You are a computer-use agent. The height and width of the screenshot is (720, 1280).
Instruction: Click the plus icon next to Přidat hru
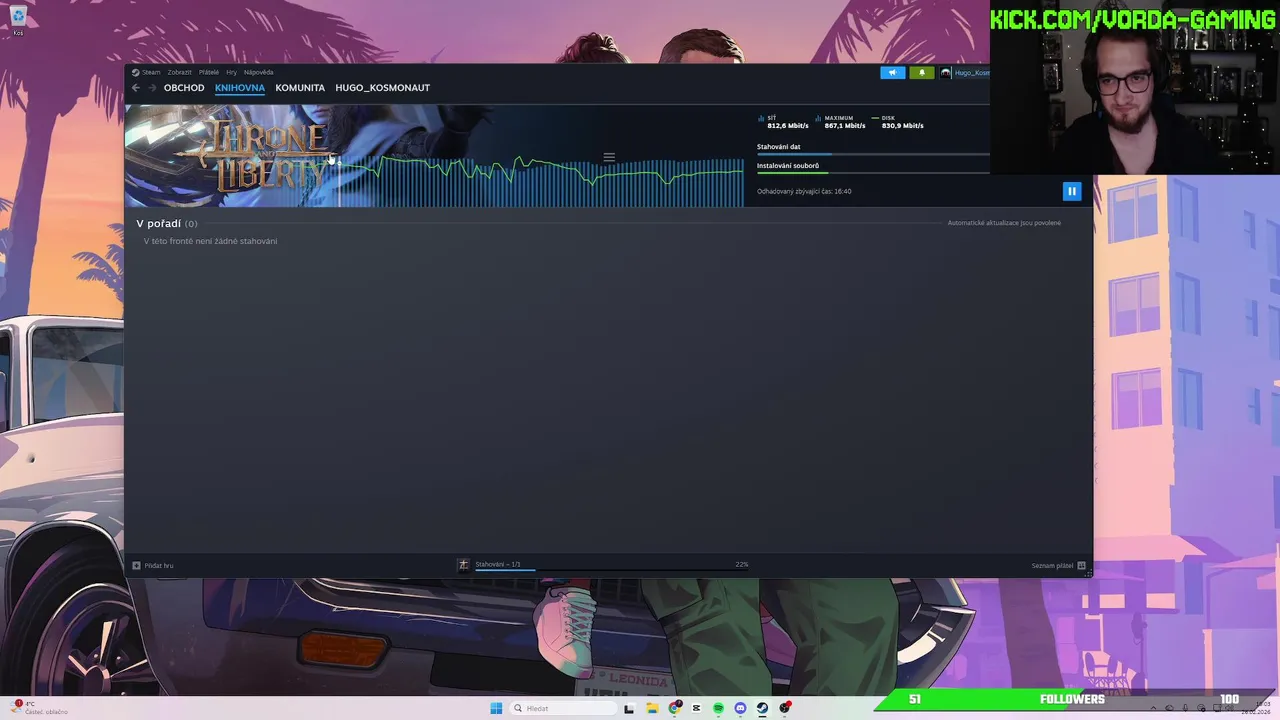pos(136,565)
